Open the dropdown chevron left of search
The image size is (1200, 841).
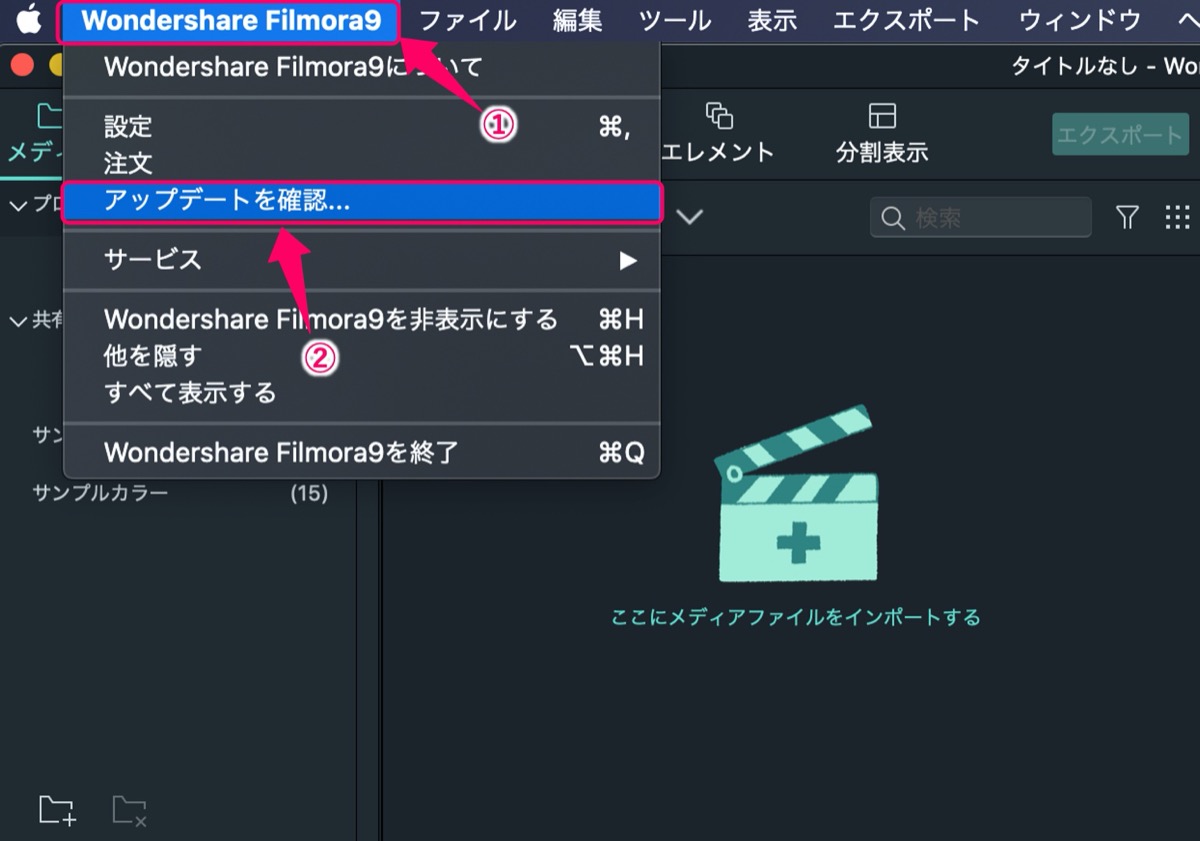click(690, 217)
